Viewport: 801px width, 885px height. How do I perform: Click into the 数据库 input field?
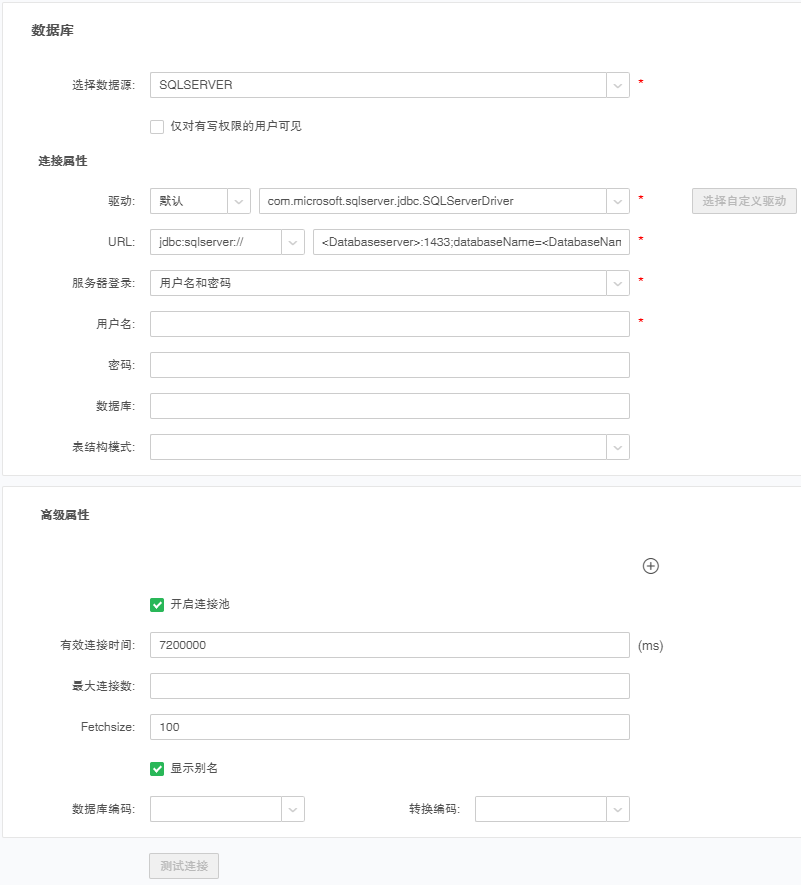pyautogui.click(x=389, y=406)
